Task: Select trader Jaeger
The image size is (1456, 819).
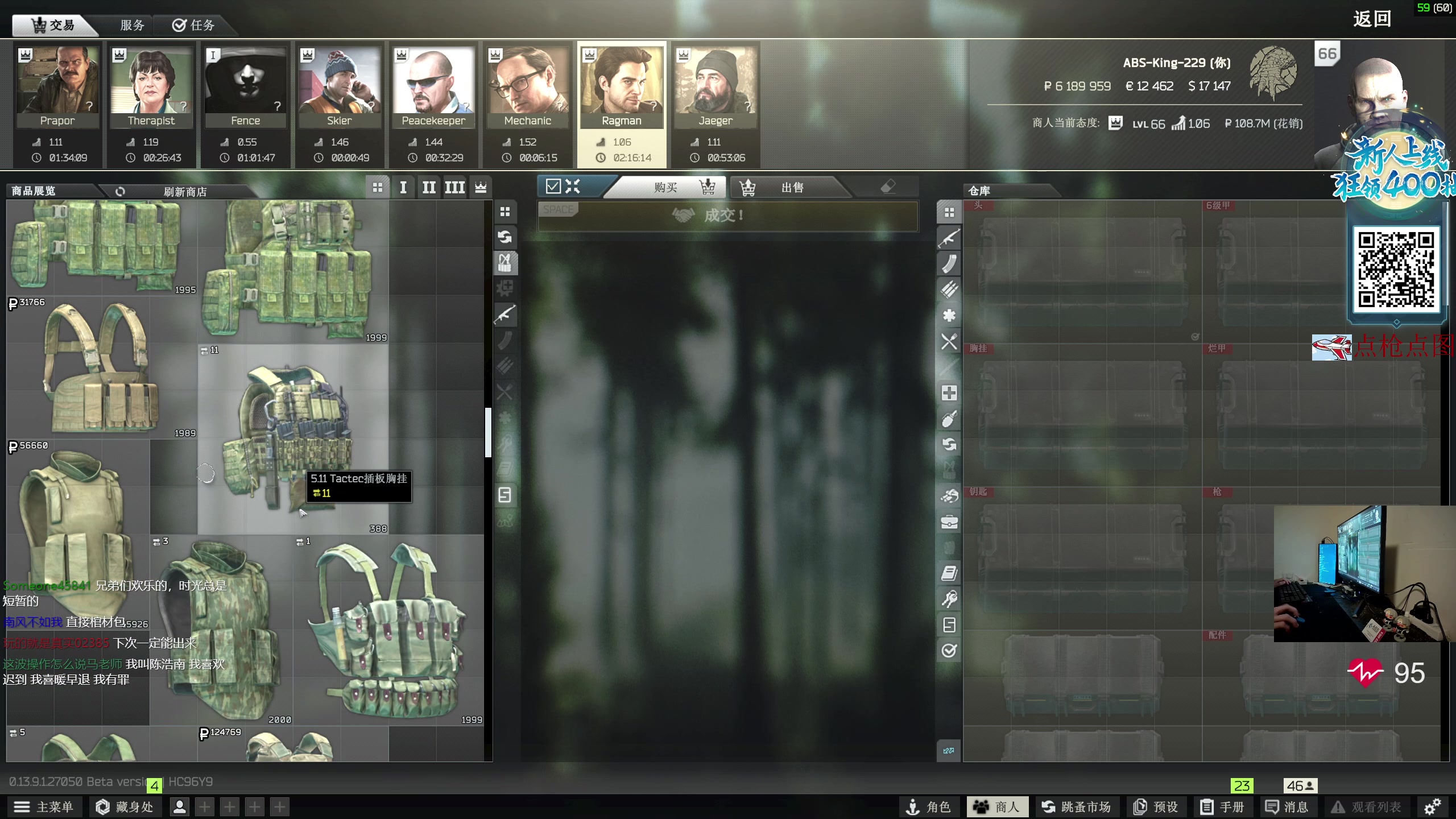Action: pos(715,105)
